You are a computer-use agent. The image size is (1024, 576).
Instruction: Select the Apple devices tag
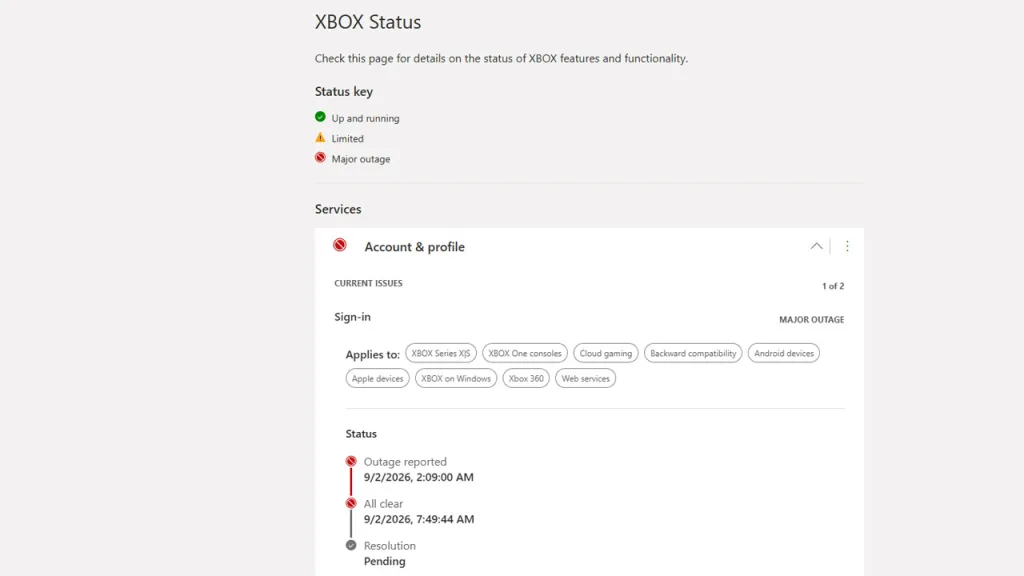pos(377,378)
